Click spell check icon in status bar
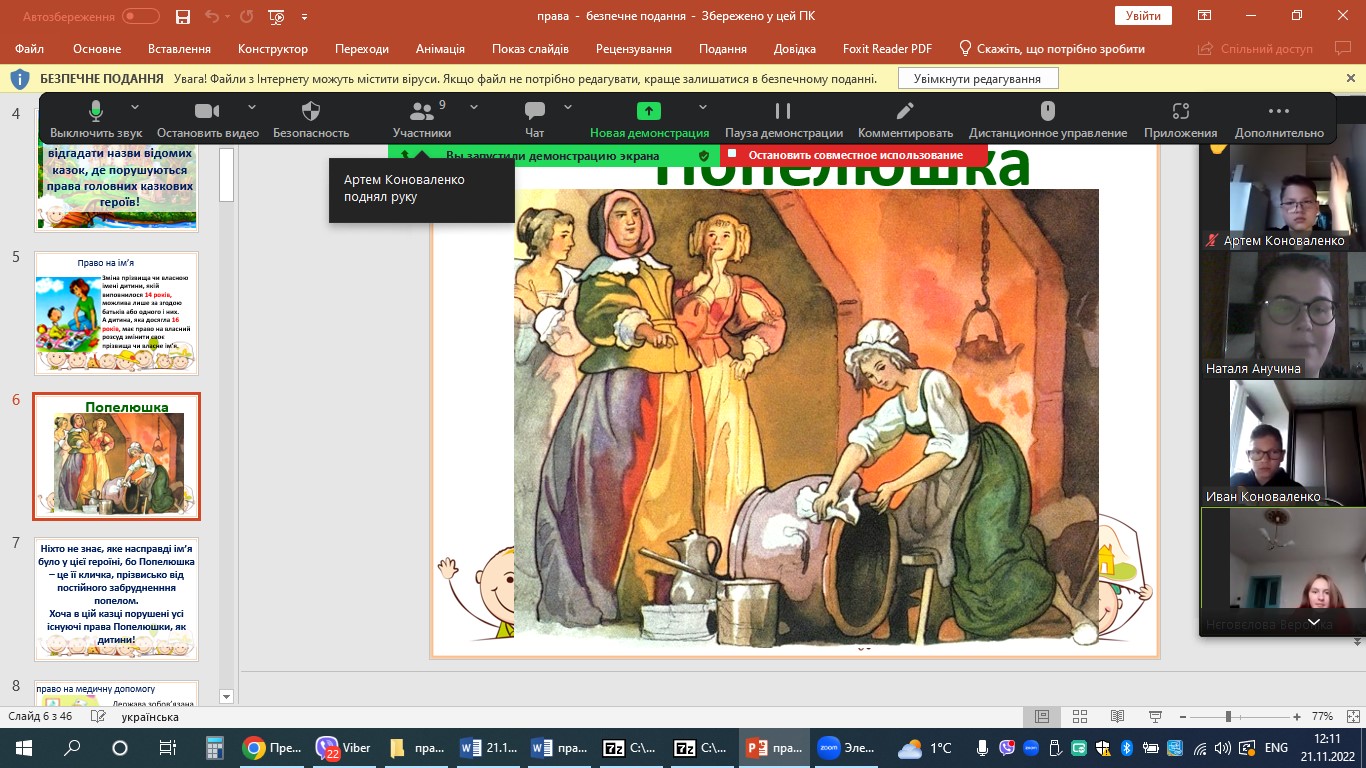Image resolution: width=1366 pixels, height=768 pixels. 98,717
